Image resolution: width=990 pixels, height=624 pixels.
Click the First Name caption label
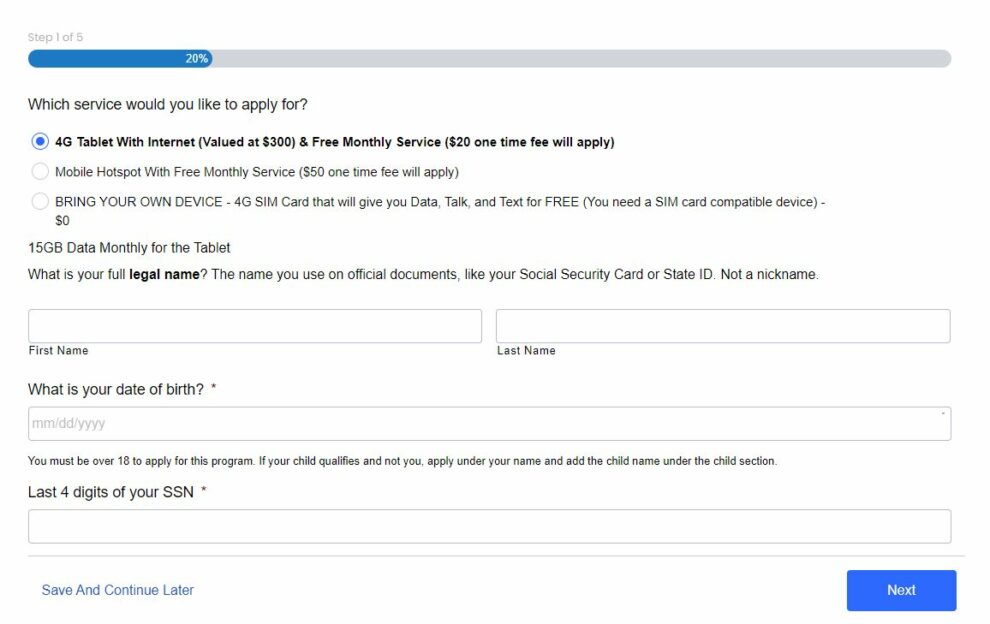(x=58, y=351)
